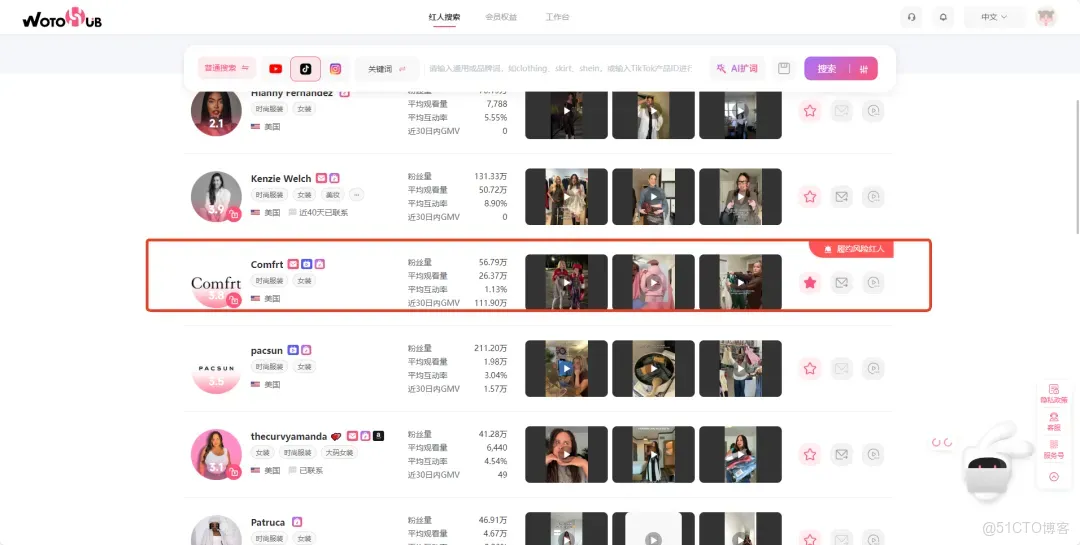
Task: Favorite thecurvyamanda with the star icon
Action: pos(810,454)
